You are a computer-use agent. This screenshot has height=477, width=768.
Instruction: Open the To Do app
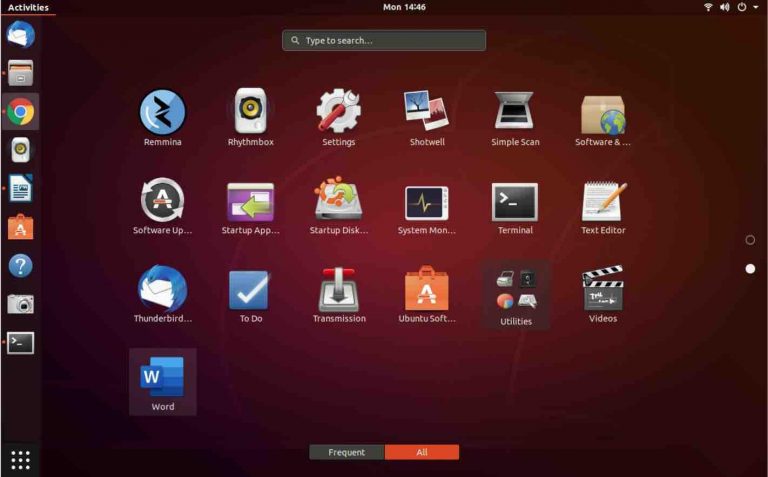pyautogui.click(x=250, y=290)
